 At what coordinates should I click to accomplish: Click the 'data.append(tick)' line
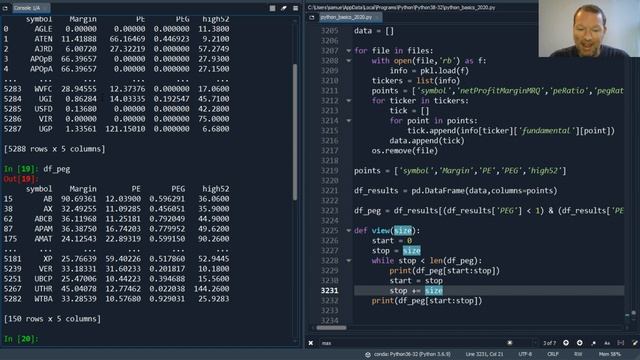click(x=427, y=141)
